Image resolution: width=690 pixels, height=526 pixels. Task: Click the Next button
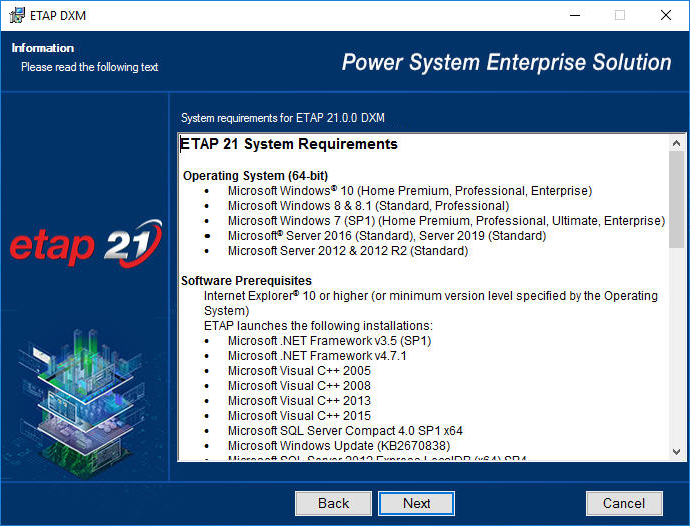(416, 503)
